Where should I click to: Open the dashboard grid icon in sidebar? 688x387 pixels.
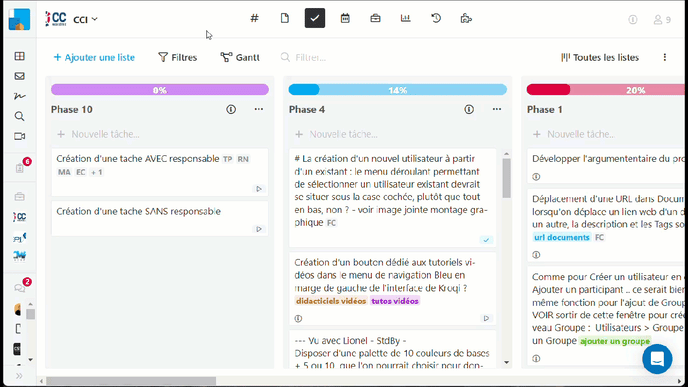[x=19, y=56]
